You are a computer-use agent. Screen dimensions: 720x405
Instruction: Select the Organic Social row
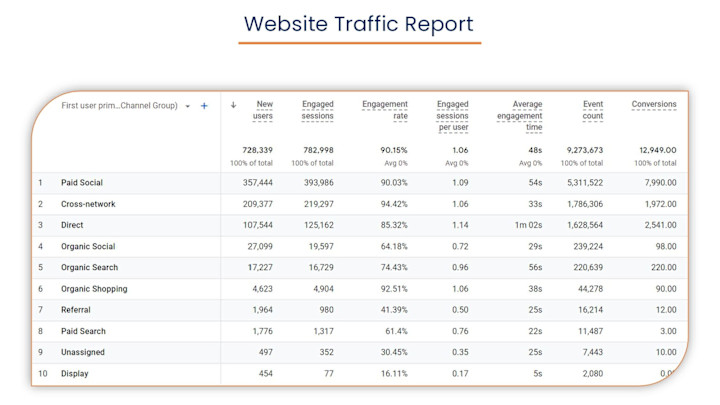360,247
